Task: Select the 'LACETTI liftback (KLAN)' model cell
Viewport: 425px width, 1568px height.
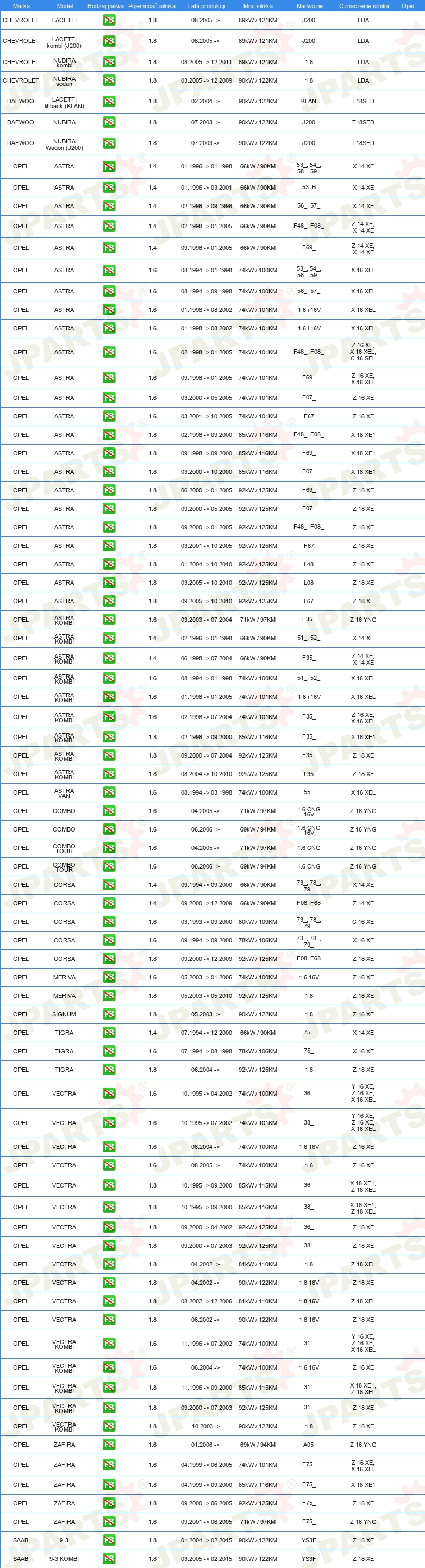Action: [64, 102]
